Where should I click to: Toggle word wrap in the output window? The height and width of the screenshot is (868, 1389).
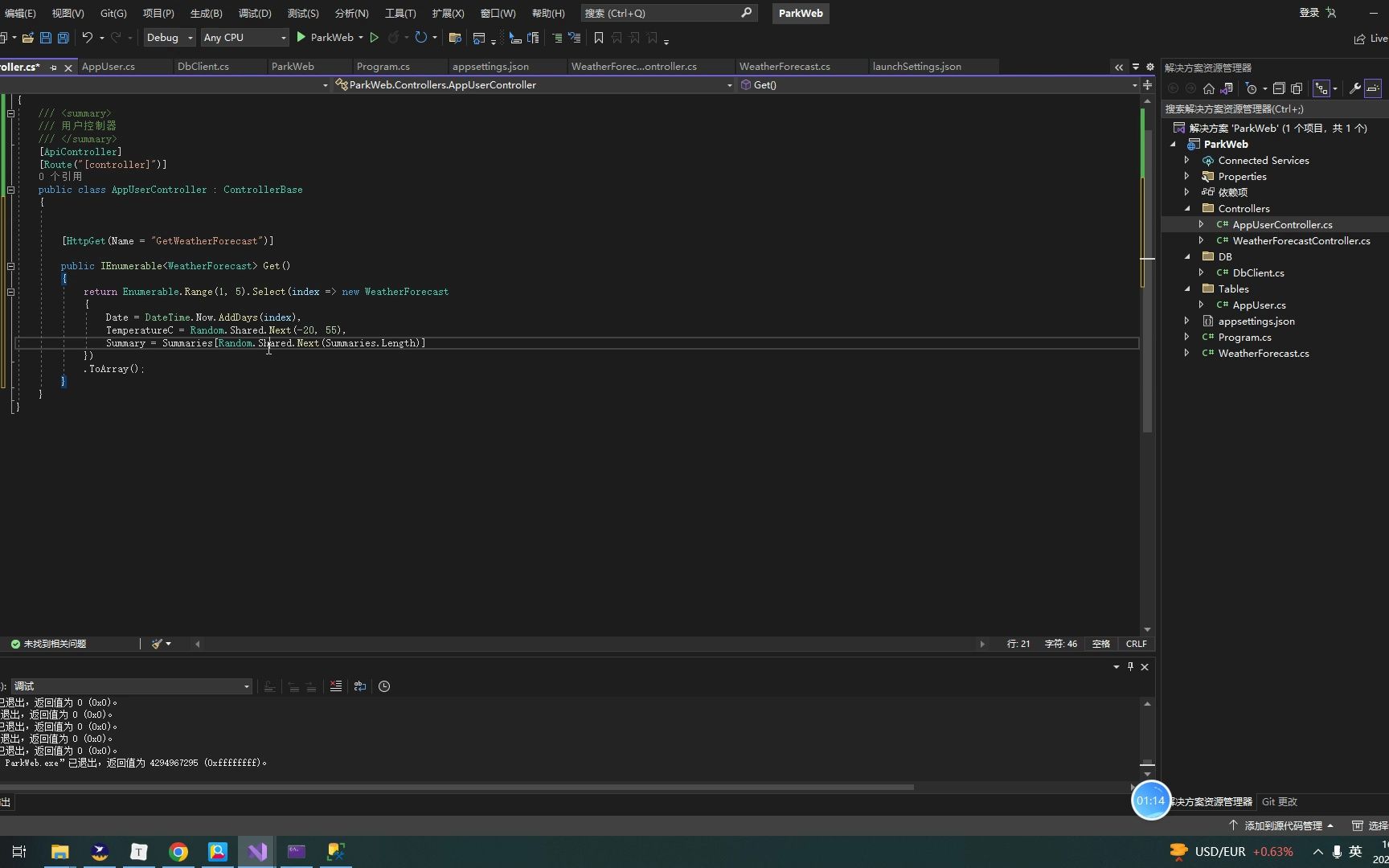click(x=360, y=686)
